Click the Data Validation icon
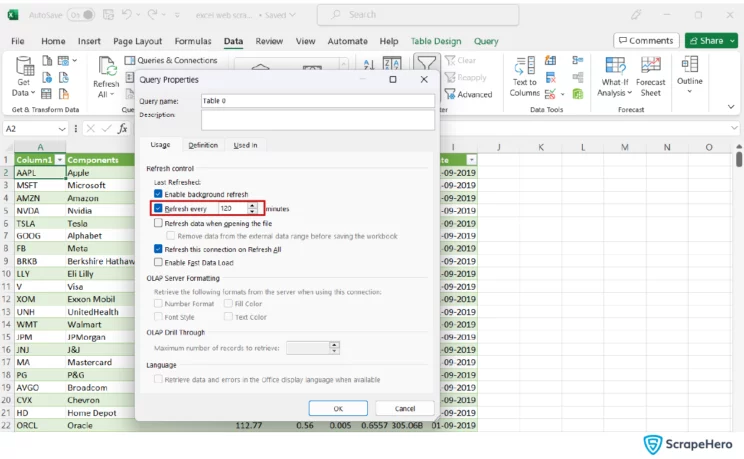This screenshot has height=459, width=744. click(550, 94)
